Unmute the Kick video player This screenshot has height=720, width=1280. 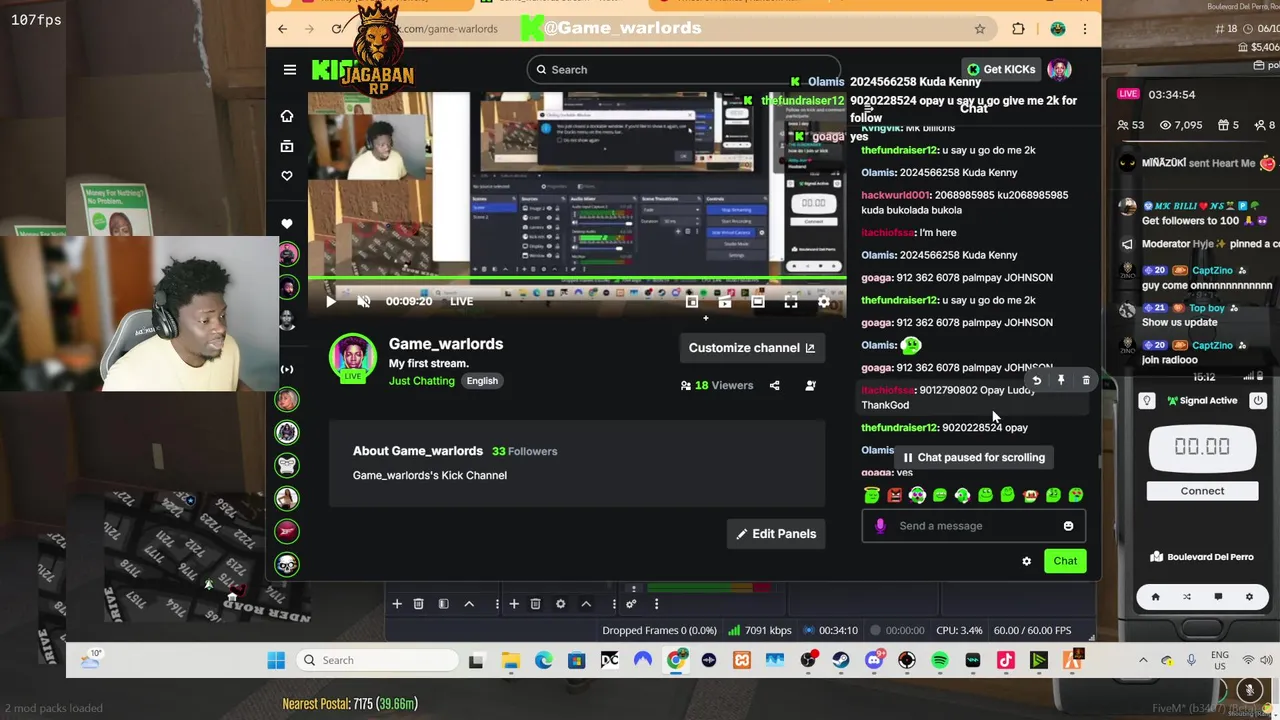point(364,301)
